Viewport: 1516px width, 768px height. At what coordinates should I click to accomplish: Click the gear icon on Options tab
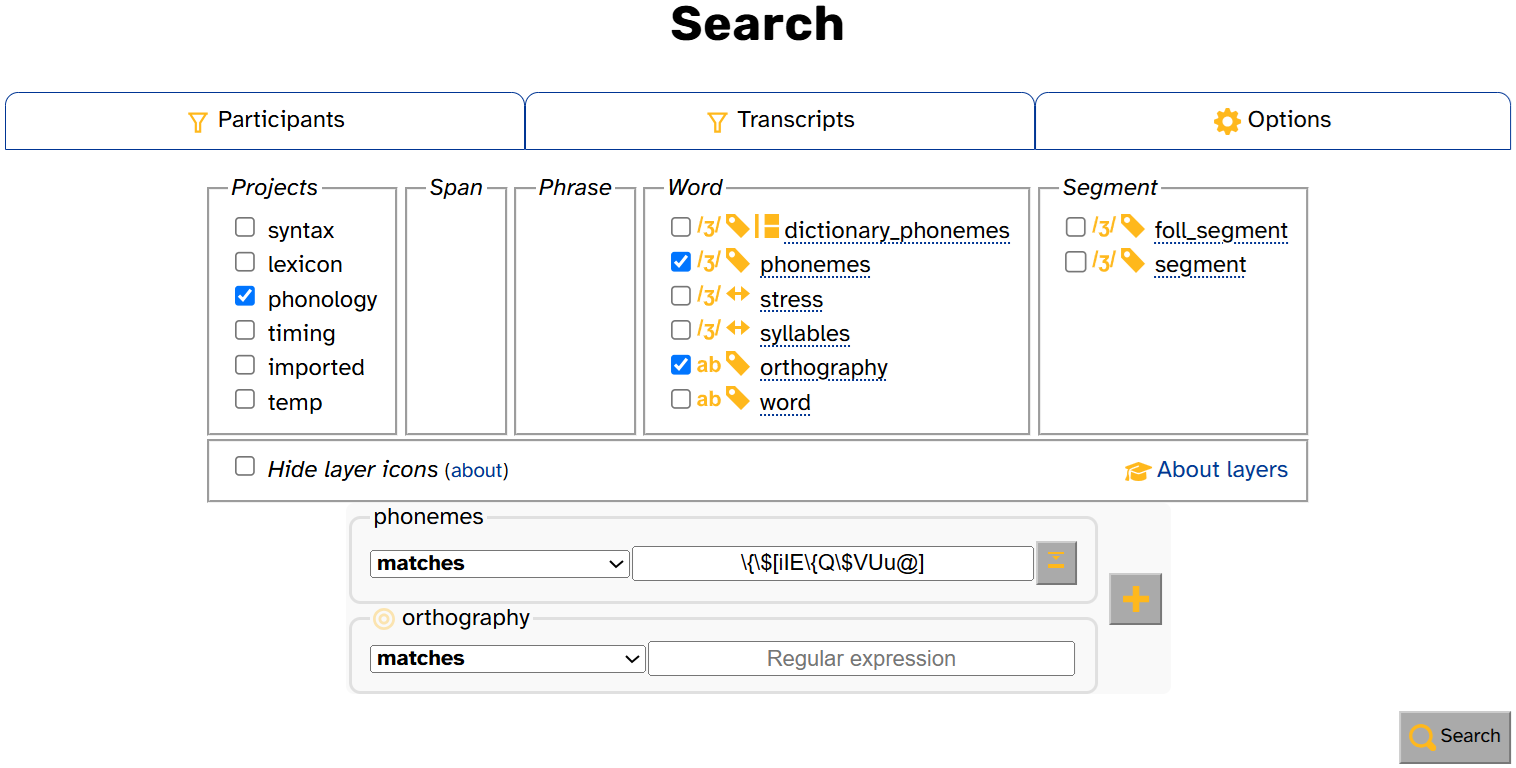[x=1227, y=121]
